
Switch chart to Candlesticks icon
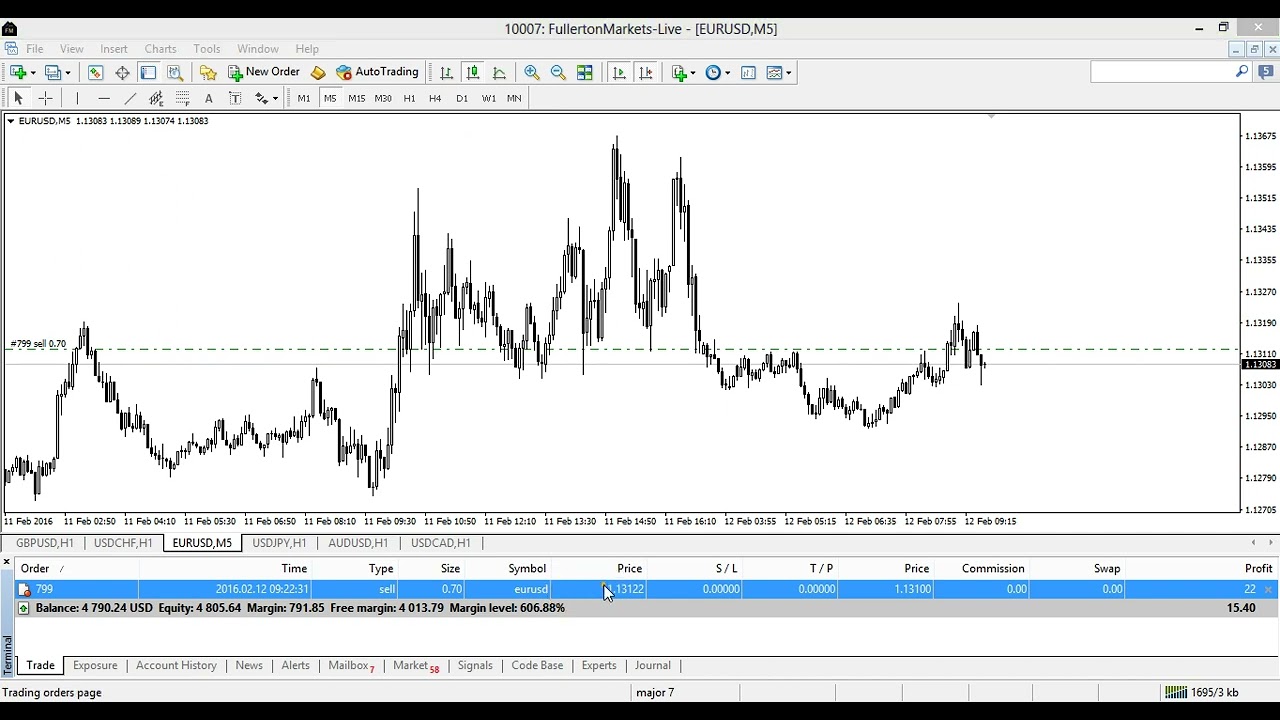point(472,72)
